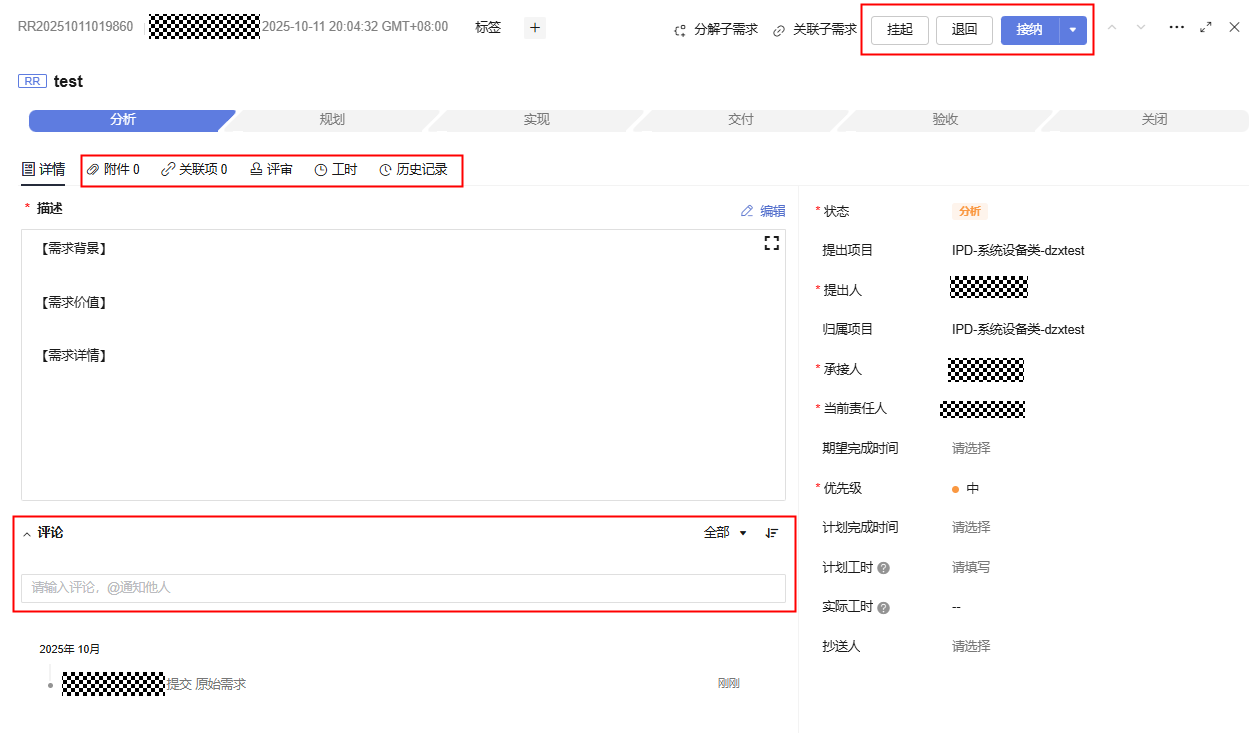Viewport: 1249px width, 733px height.
Task: Change the 状态 tag 分析
Action: point(970,211)
